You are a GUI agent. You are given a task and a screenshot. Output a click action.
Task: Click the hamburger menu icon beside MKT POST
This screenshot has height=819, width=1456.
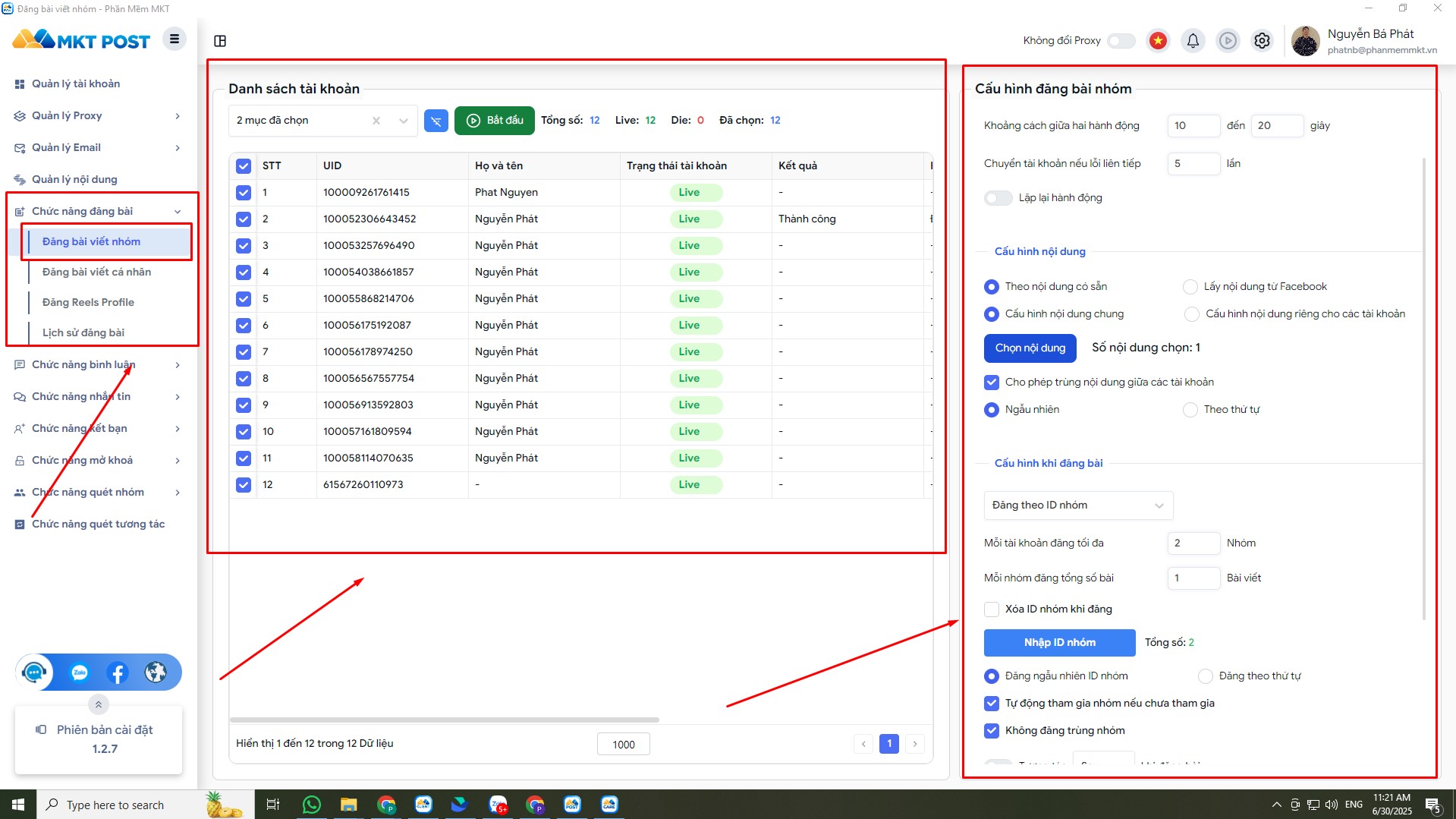(175, 39)
